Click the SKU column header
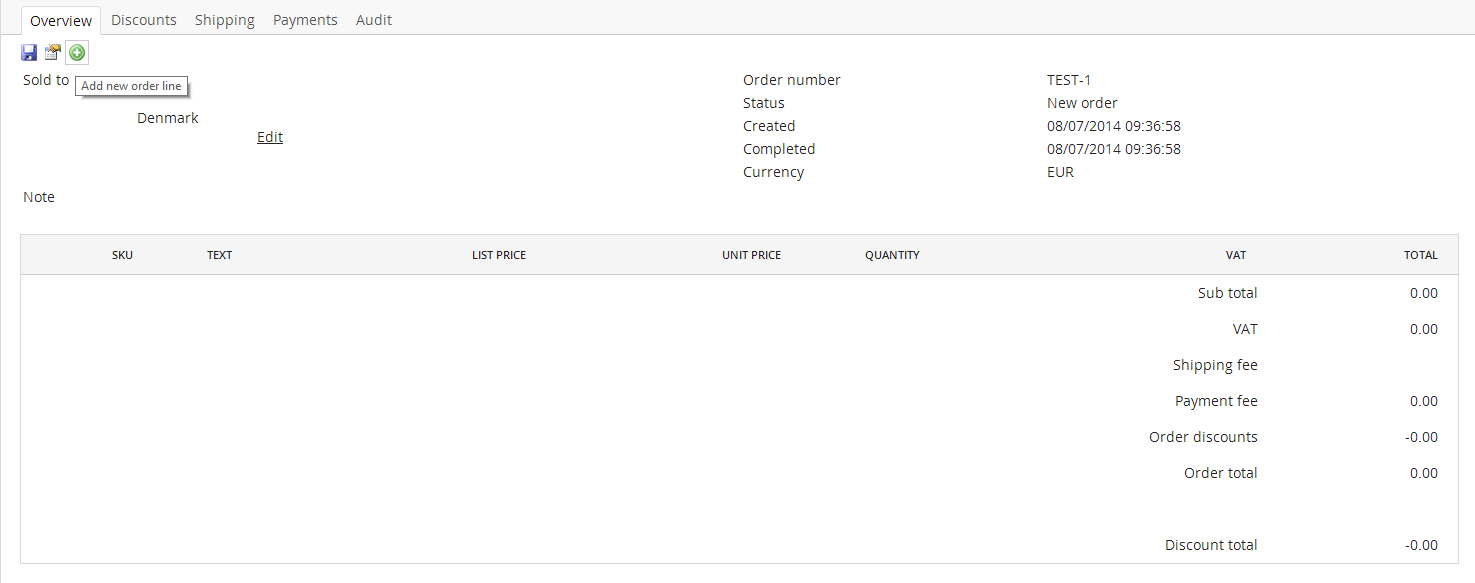1475x583 pixels. pos(122,255)
